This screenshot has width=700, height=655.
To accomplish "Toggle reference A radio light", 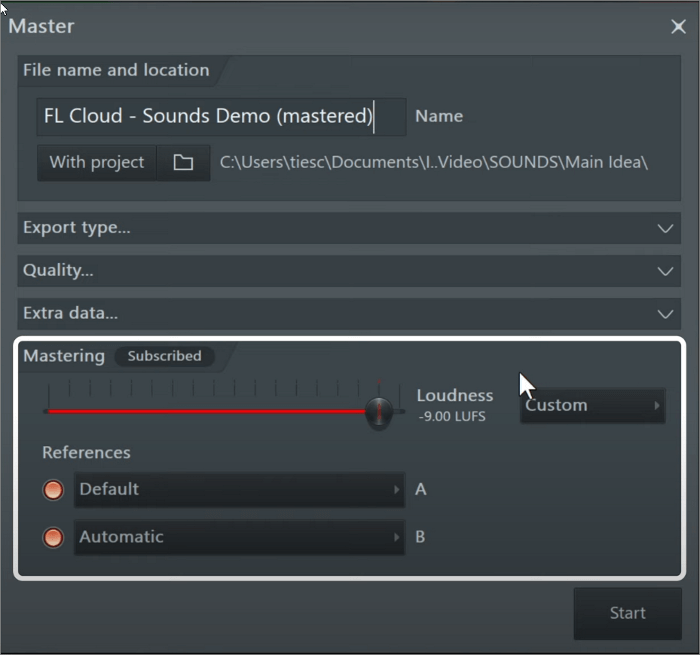I will (x=53, y=490).
